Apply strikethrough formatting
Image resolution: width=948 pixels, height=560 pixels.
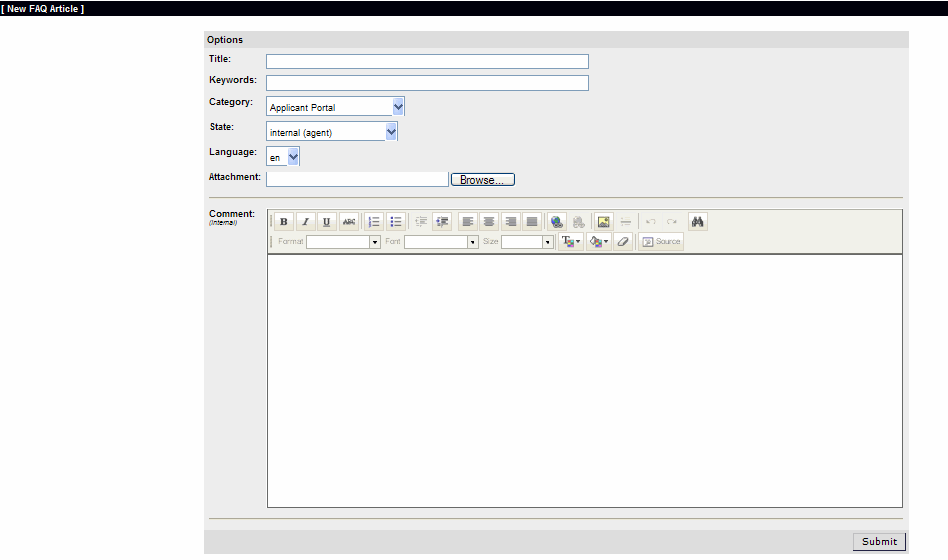coord(349,222)
